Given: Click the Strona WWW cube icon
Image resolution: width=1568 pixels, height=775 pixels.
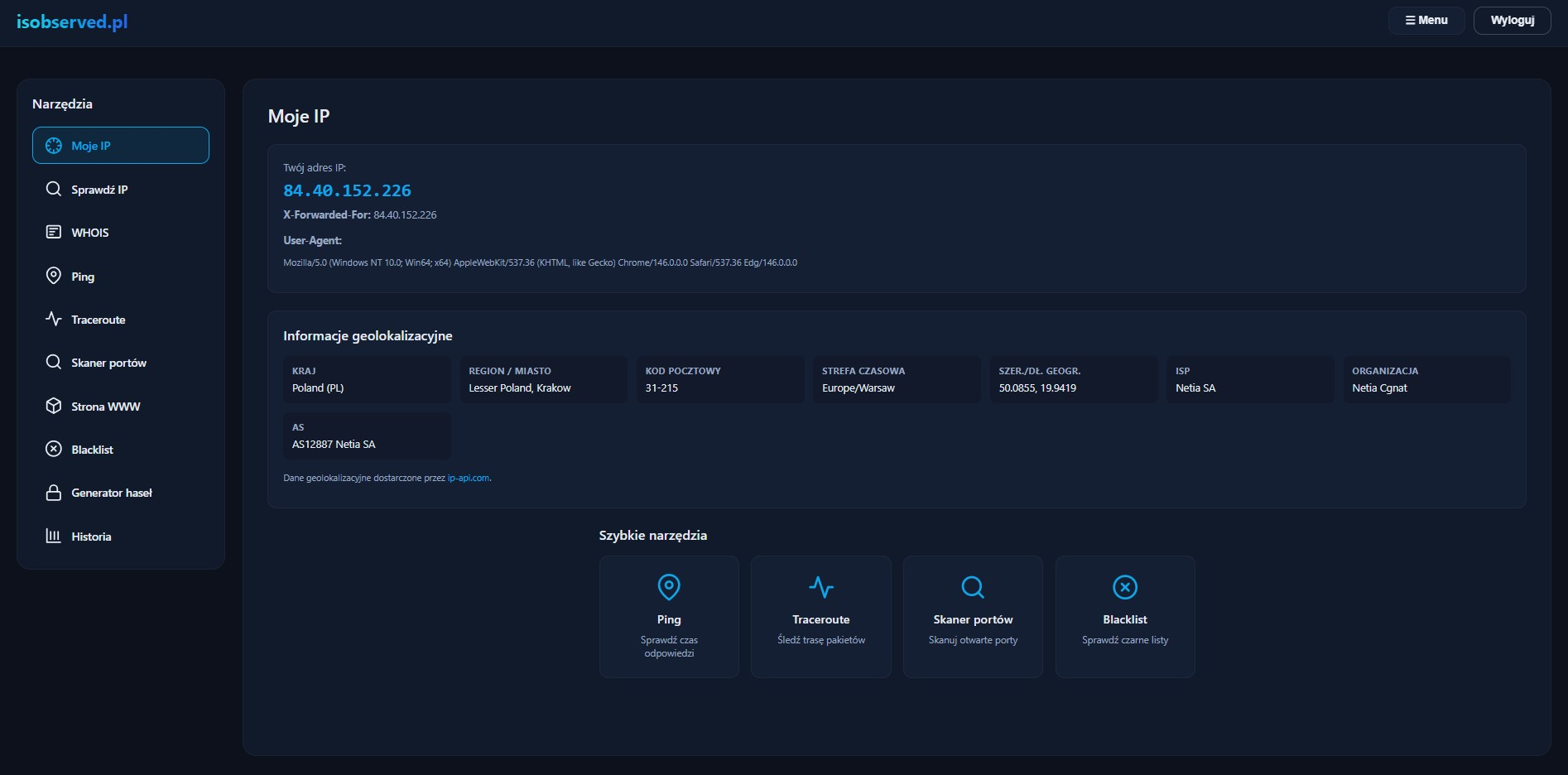Looking at the screenshot, I should point(54,406).
